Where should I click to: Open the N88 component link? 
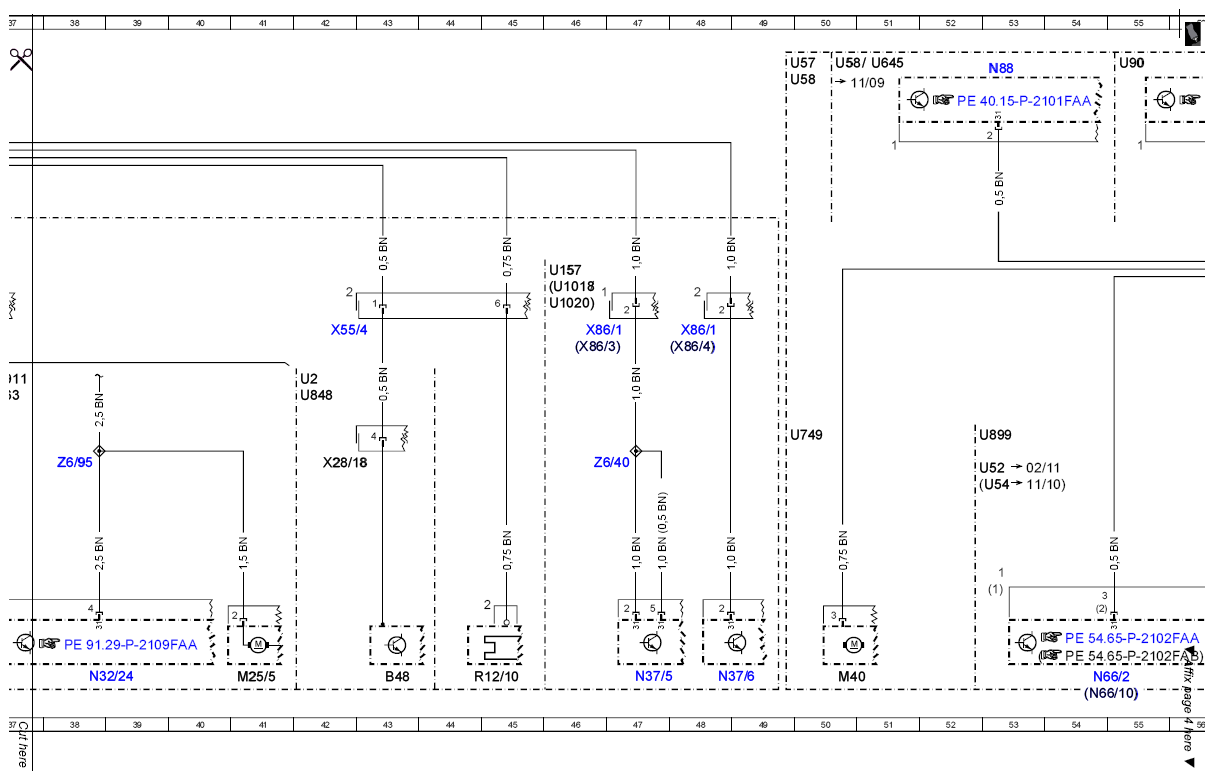click(1001, 68)
